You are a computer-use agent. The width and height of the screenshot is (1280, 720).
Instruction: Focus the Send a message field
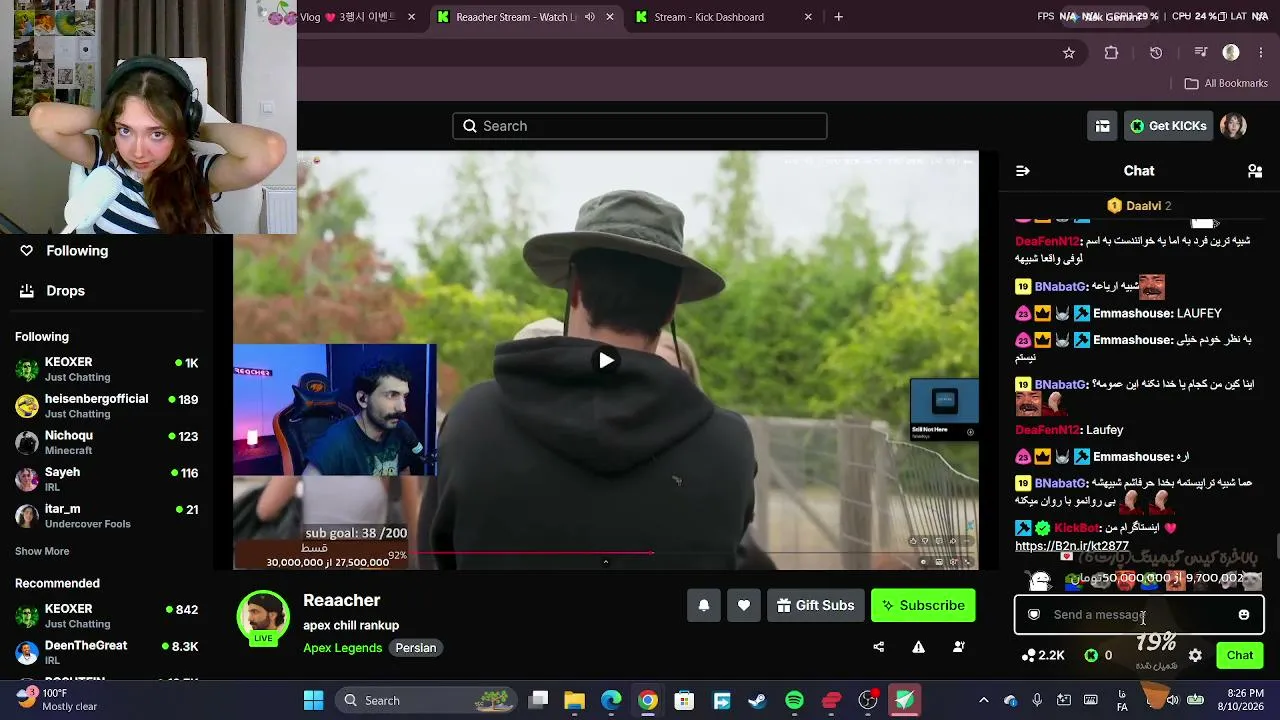pos(1139,615)
